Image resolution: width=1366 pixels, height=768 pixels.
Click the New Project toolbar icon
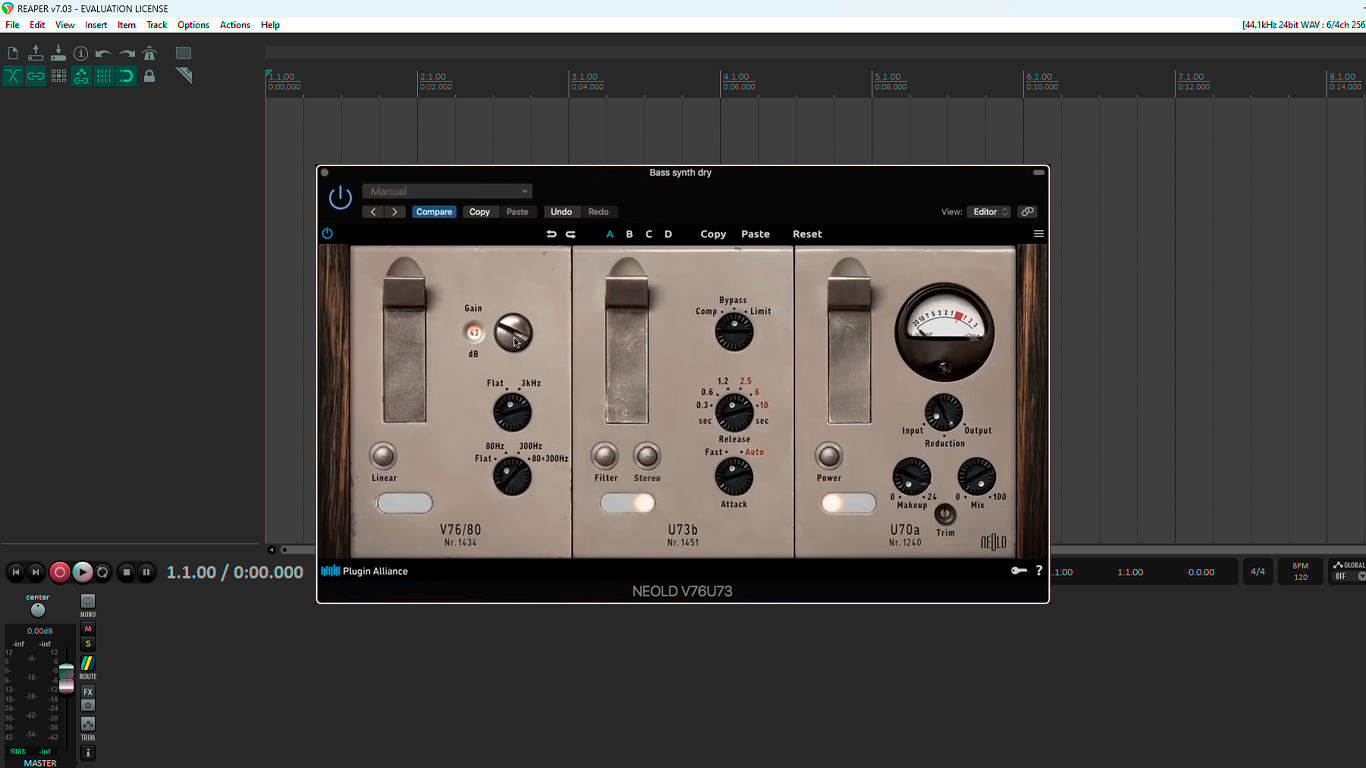pyautogui.click(x=13, y=53)
